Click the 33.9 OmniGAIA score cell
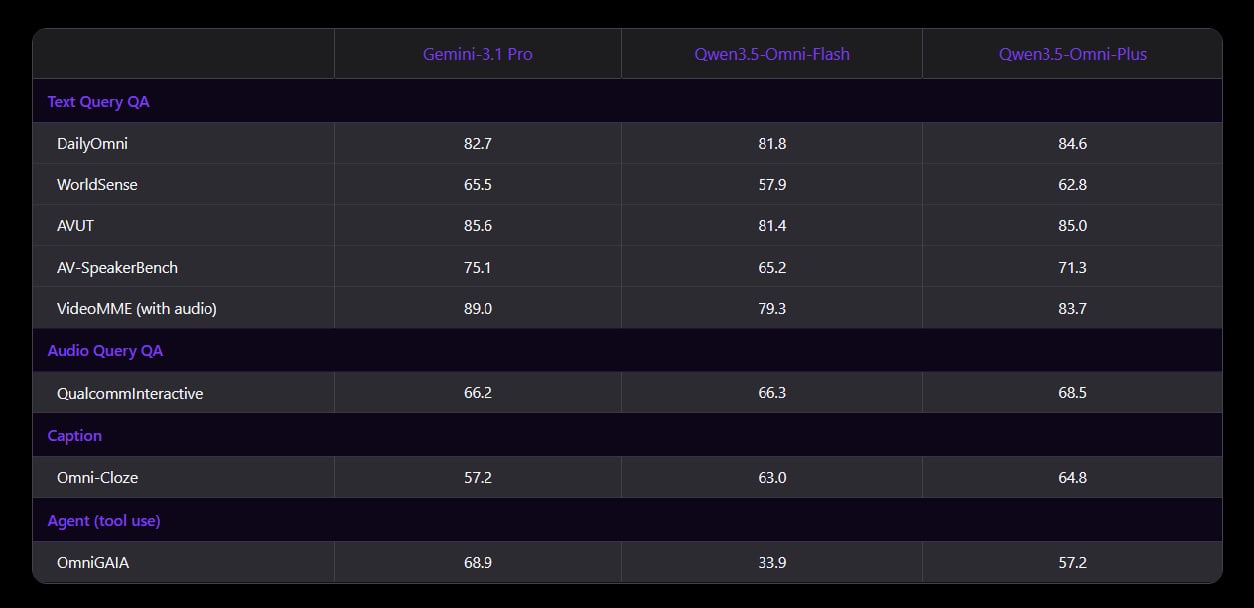This screenshot has height=608, width=1254. pyautogui.click(x=772, y=563)
